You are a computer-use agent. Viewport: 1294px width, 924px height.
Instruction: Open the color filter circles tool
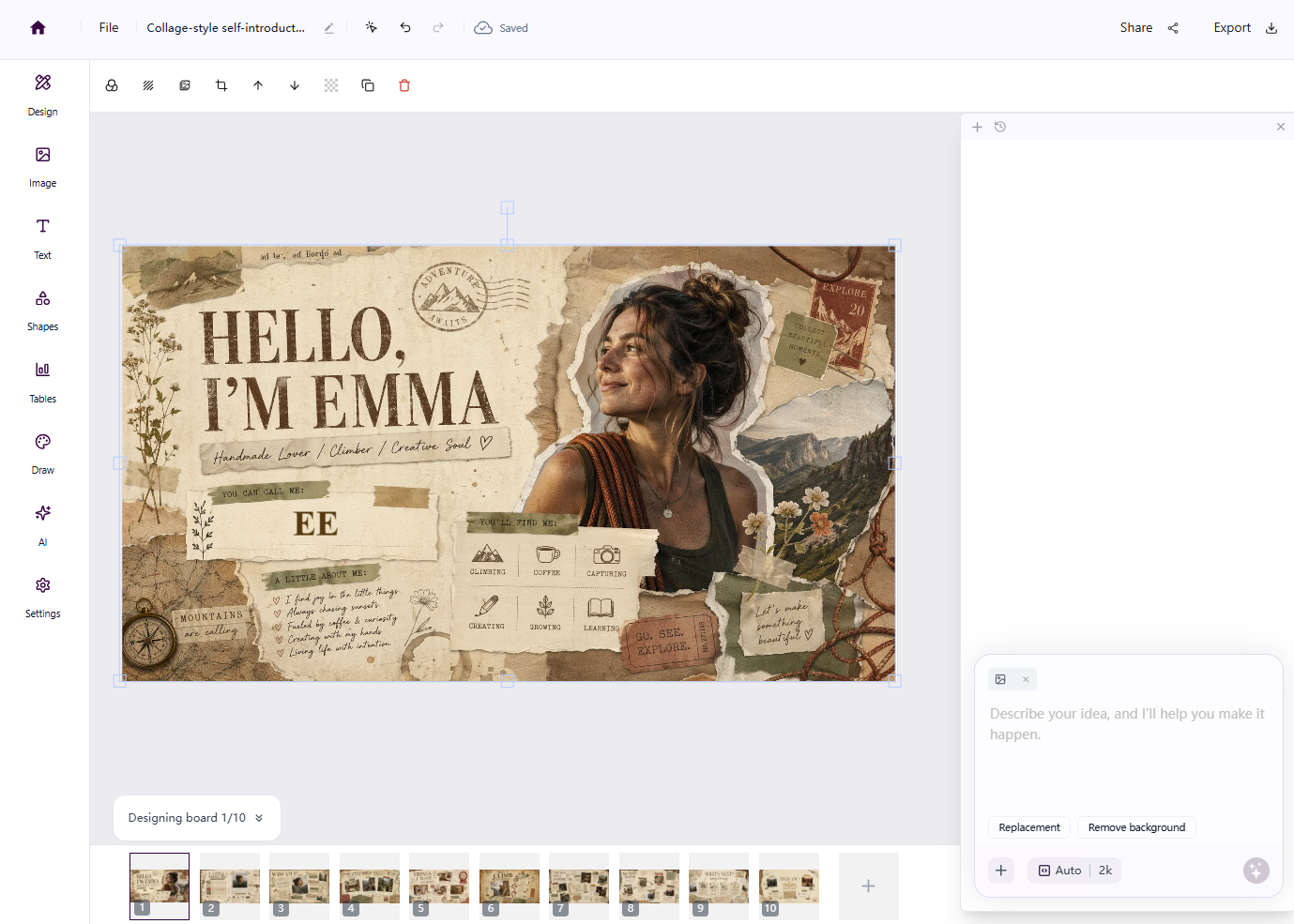point(112,85)
